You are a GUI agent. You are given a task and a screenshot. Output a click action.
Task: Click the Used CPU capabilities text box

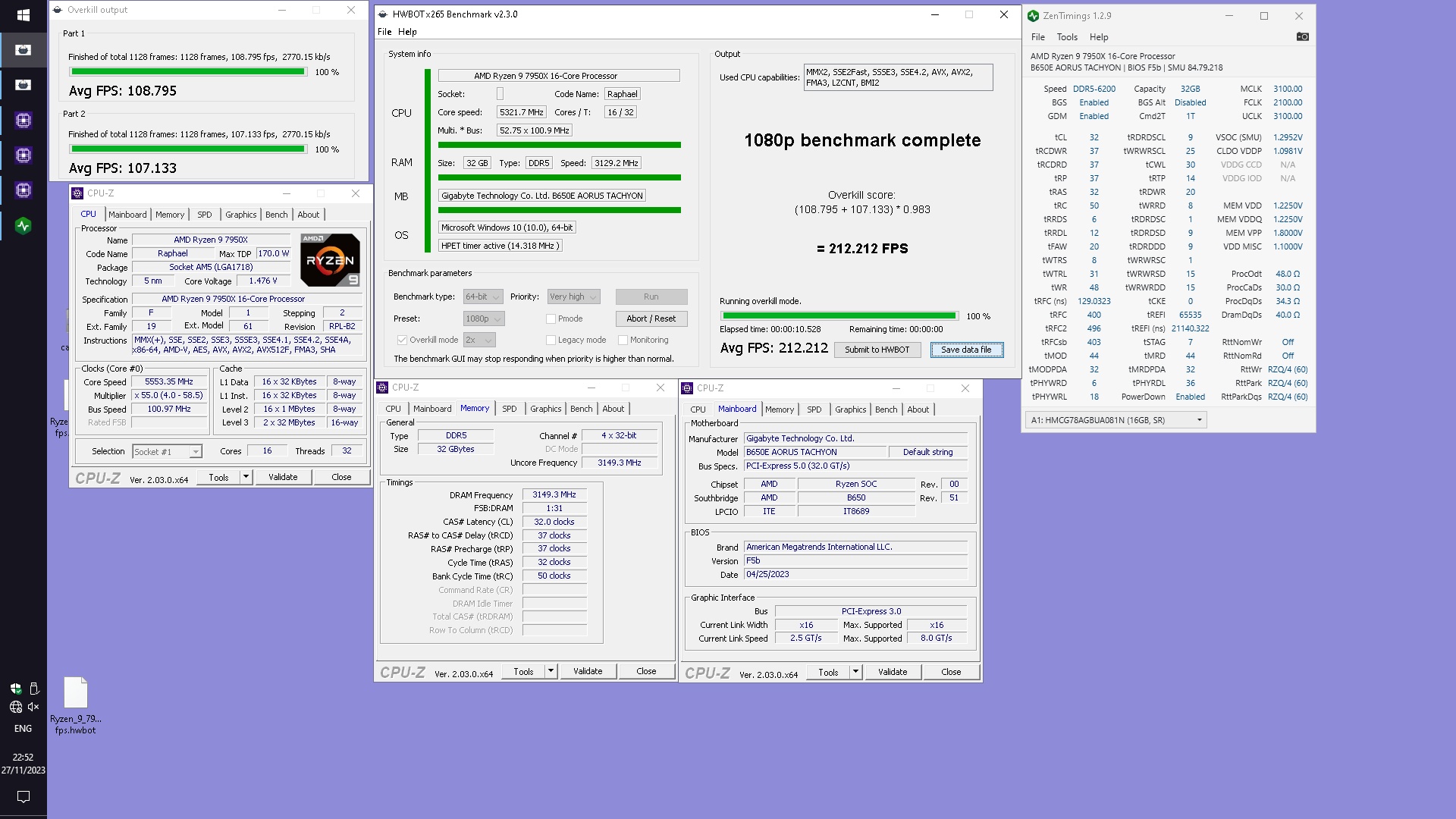point(898,77)
